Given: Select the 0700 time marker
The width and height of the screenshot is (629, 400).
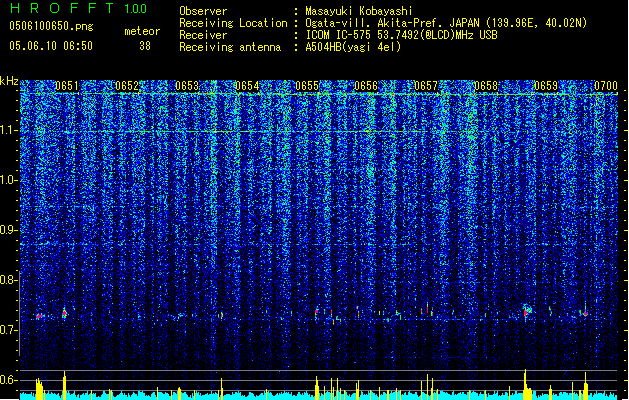Looking at the screenshot, I should point(606,86).
